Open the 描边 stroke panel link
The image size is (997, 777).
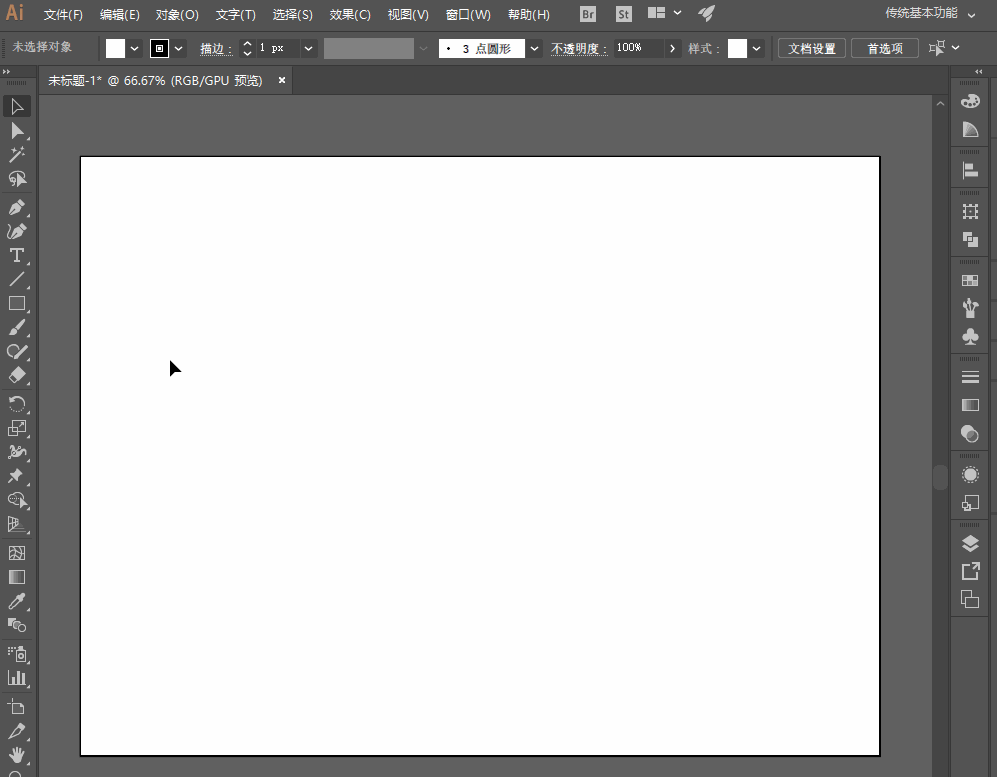[216, 49]
